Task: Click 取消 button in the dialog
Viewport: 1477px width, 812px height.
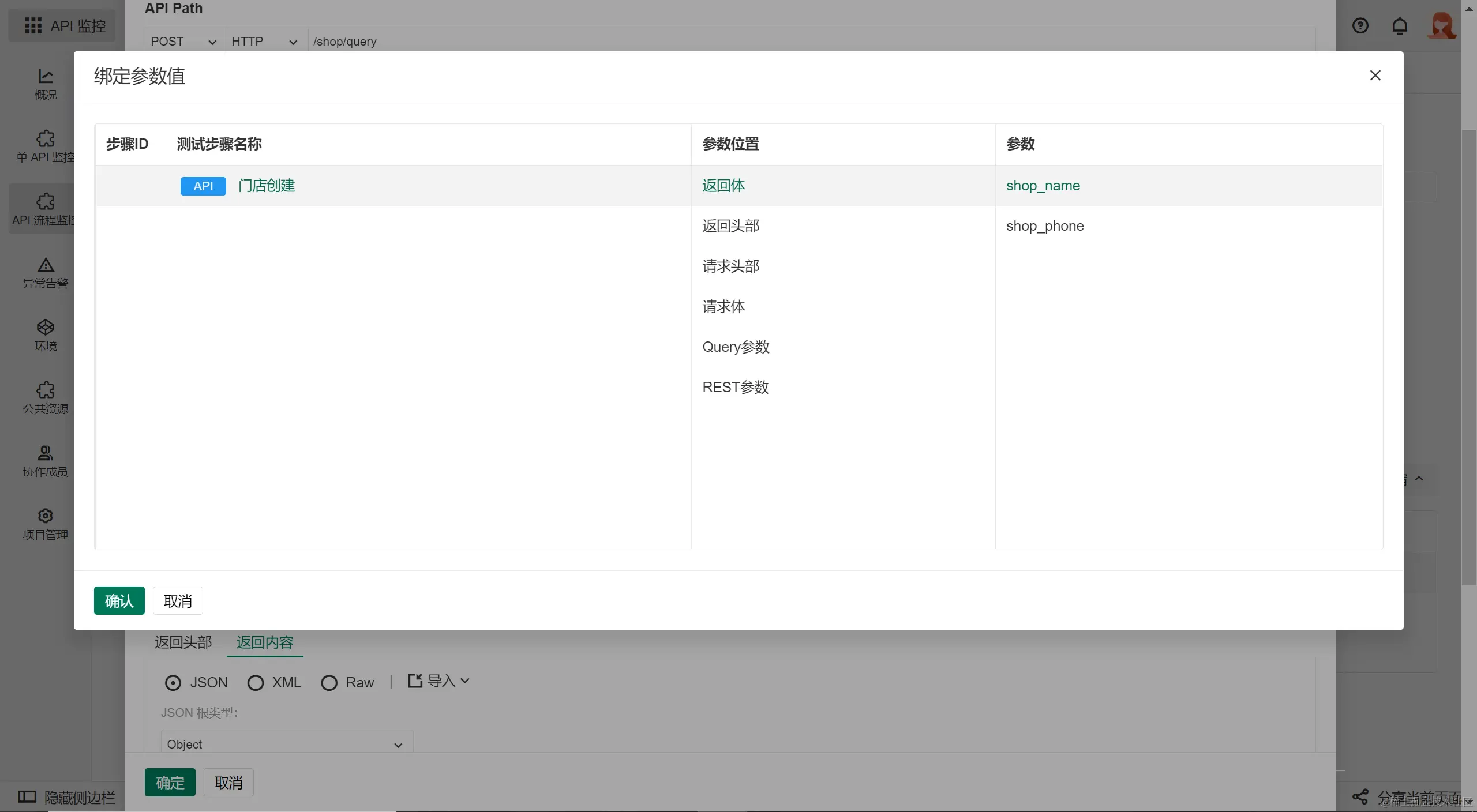Action: click(x=178, y=601)
